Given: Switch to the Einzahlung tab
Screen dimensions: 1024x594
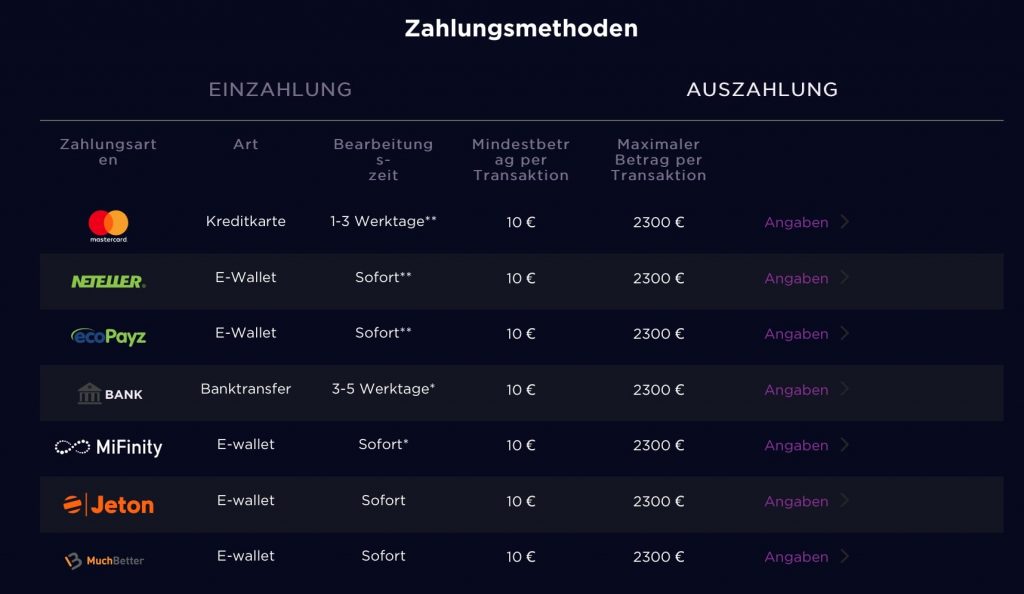Looking at the screenshot, I should (x=280, y=90).
